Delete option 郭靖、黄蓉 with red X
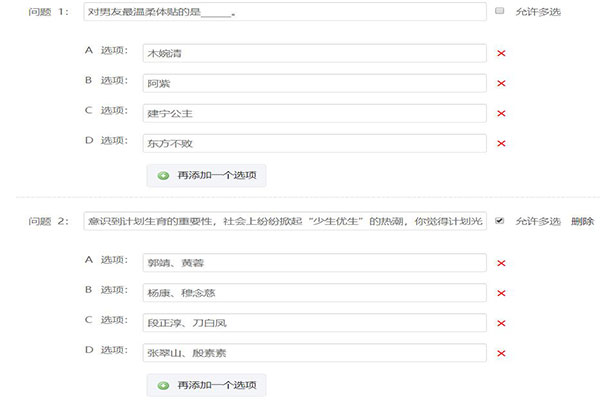600x400 pixels. 501,263
